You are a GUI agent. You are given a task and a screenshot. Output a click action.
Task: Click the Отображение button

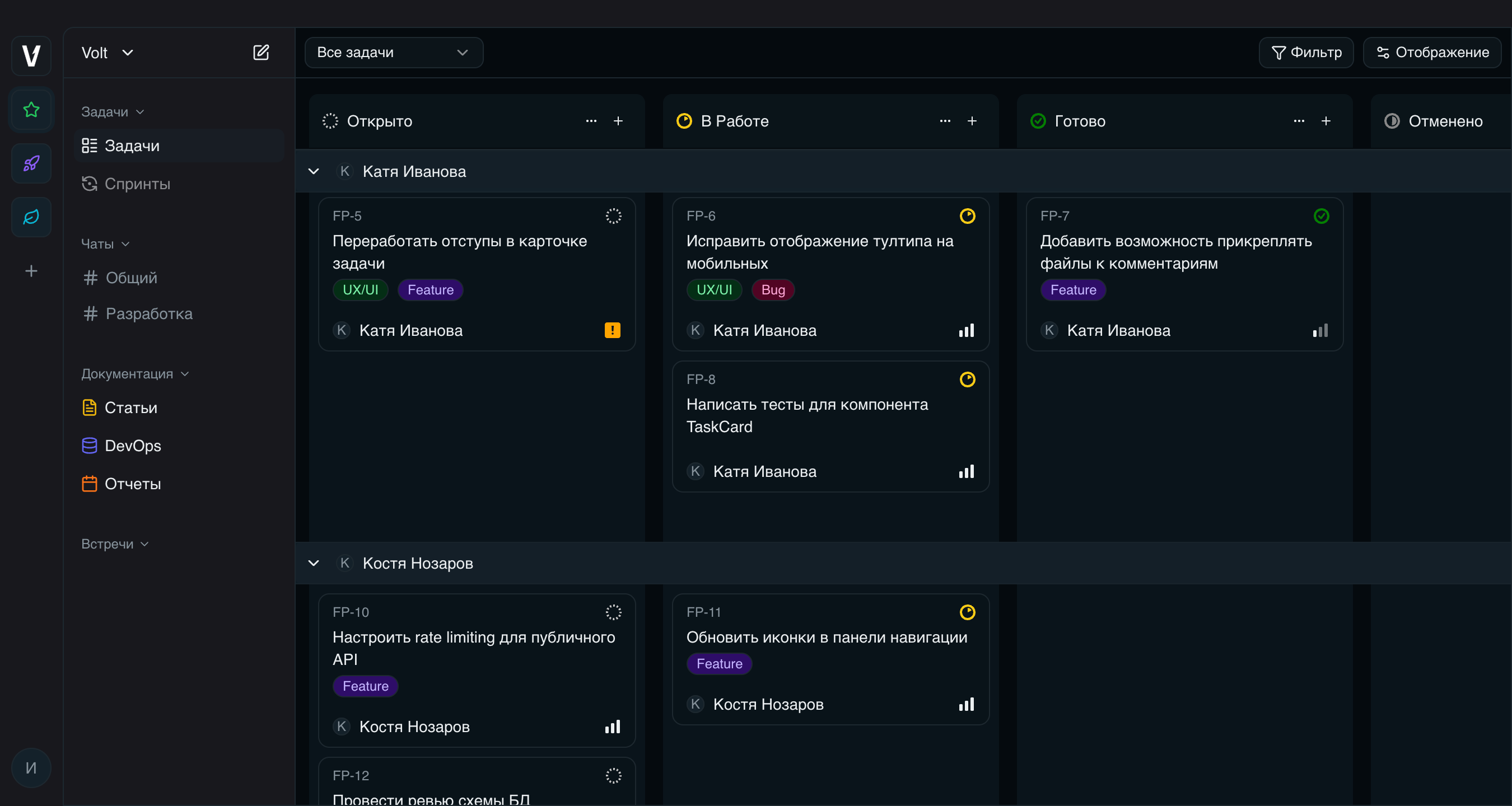click(1432, 53)
